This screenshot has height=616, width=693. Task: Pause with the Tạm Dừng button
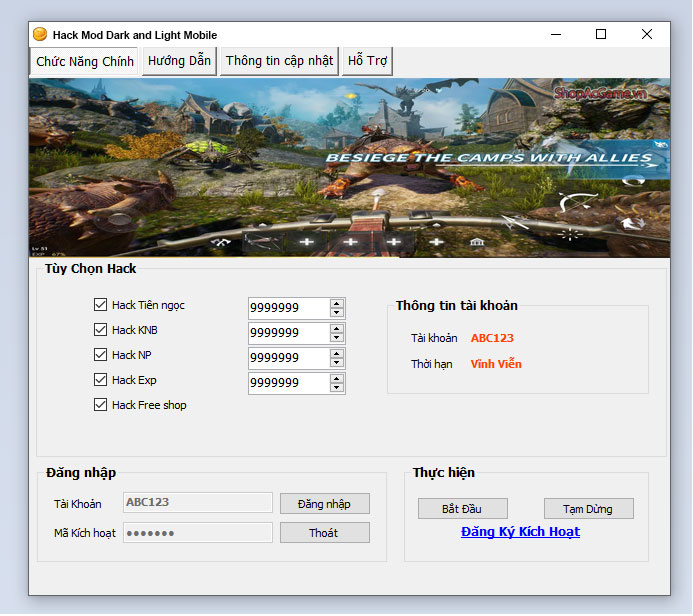(589, 509)
